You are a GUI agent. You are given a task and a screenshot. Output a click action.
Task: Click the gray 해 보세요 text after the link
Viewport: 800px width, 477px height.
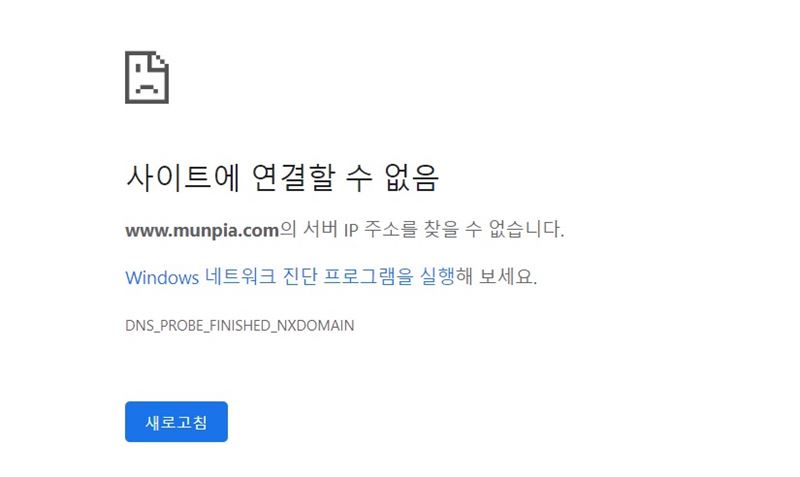pos(496,277)
